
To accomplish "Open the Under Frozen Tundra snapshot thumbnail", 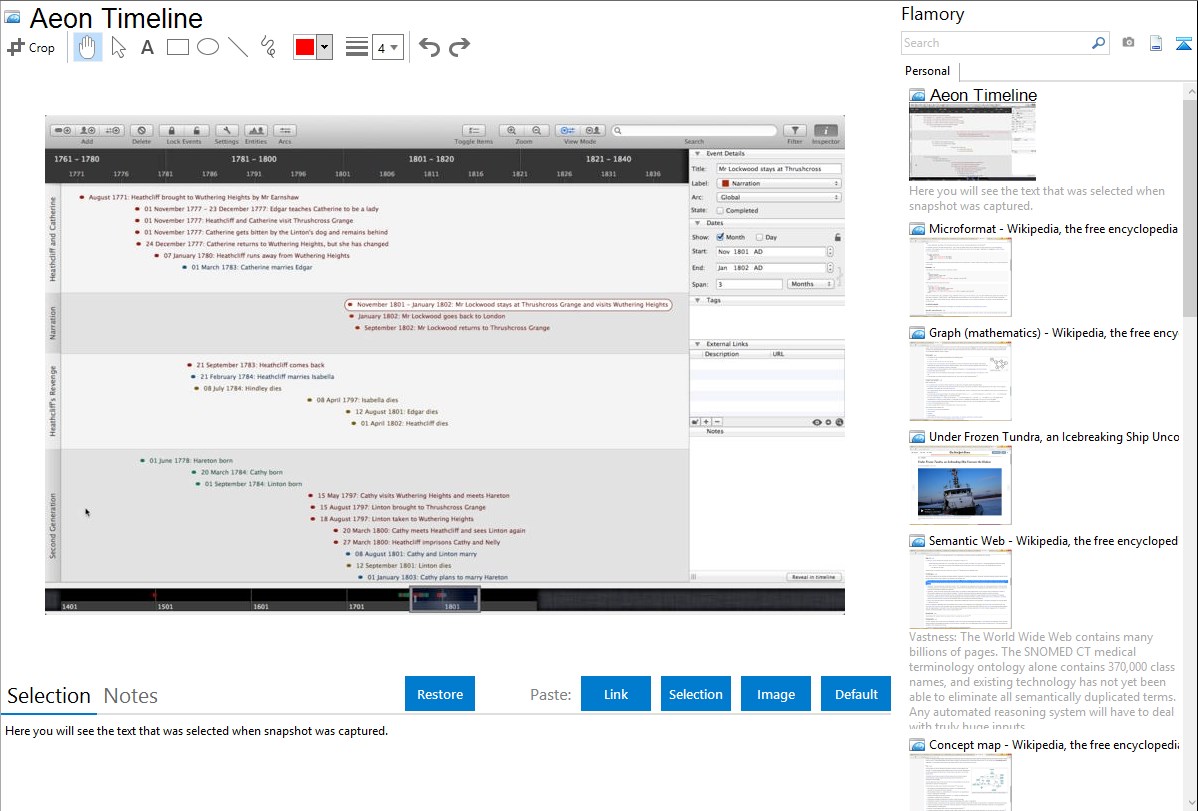I will (x=960, y=485).
